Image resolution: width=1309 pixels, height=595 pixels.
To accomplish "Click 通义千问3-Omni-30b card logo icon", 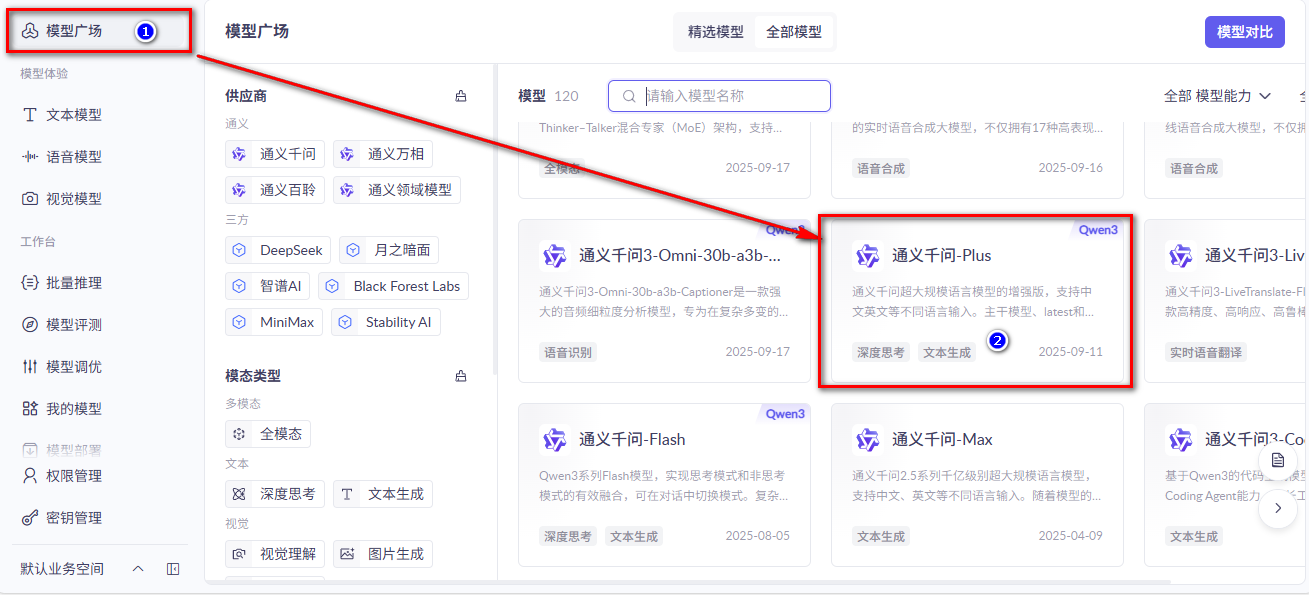I will pos(553,256).
